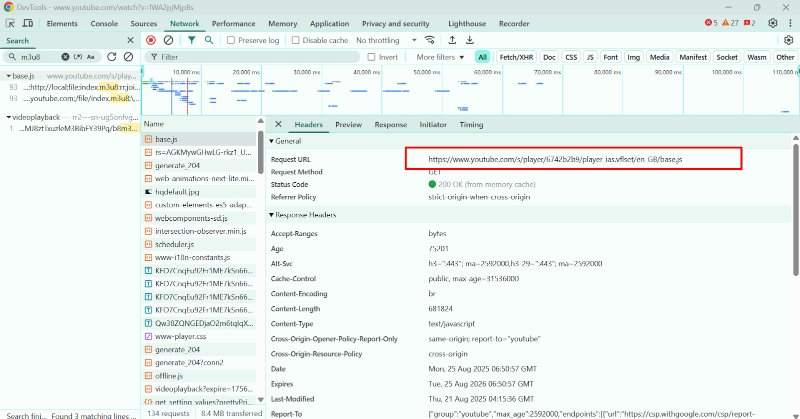Stop recording network log
The image size is (800, 419).
(151, 40)
